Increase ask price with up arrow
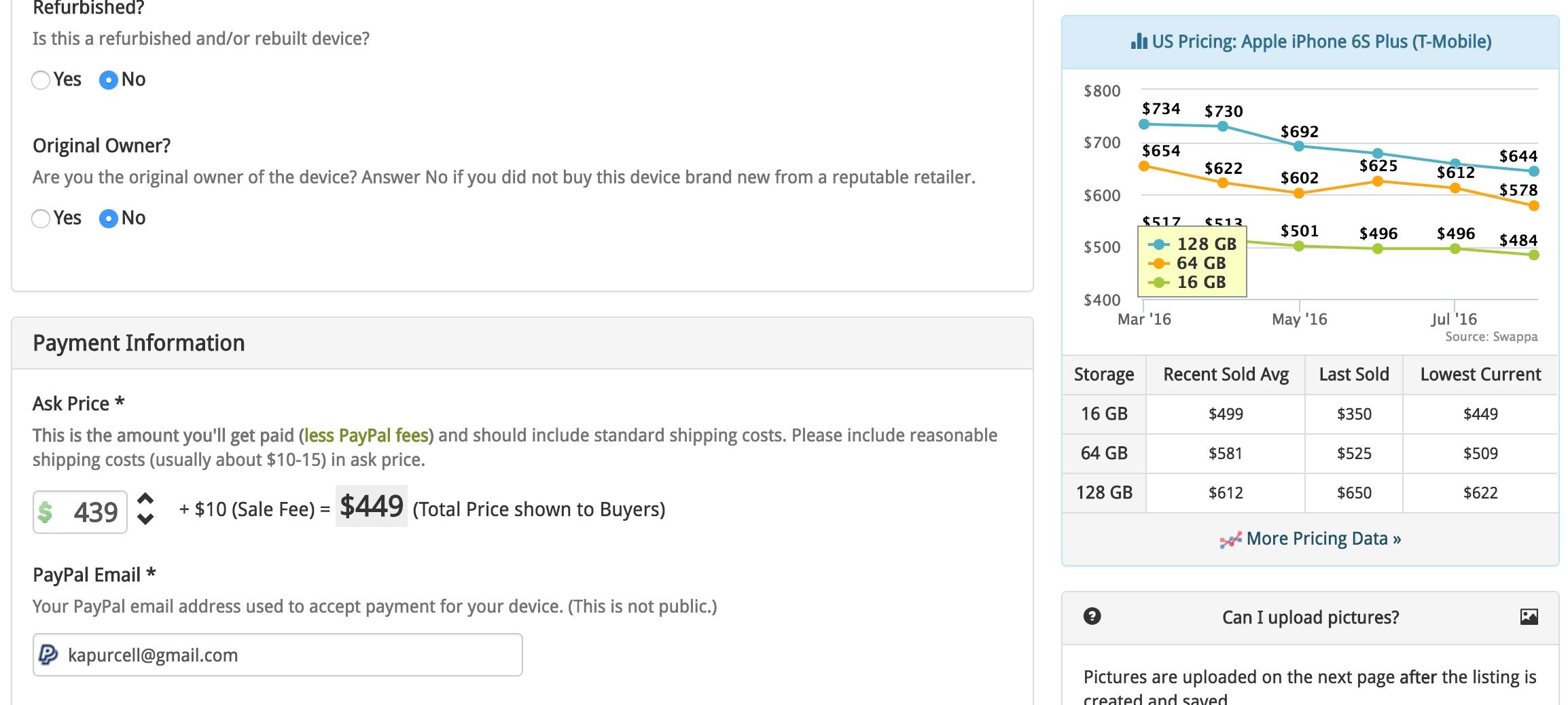This screenshot has width=1568, height=705. [x=145, y=499]
